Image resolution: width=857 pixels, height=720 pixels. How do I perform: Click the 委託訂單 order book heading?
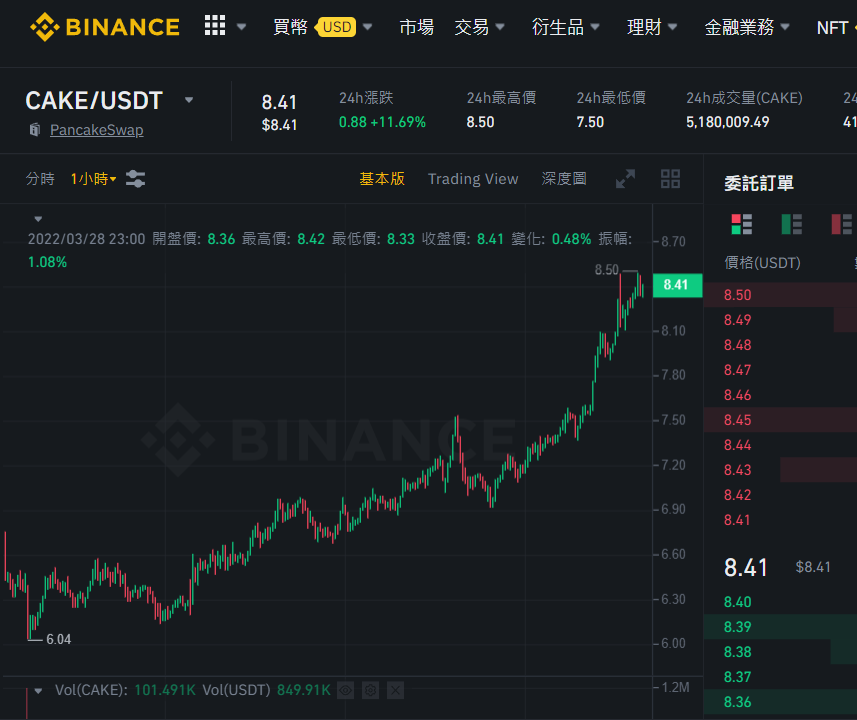coord(759,183)
